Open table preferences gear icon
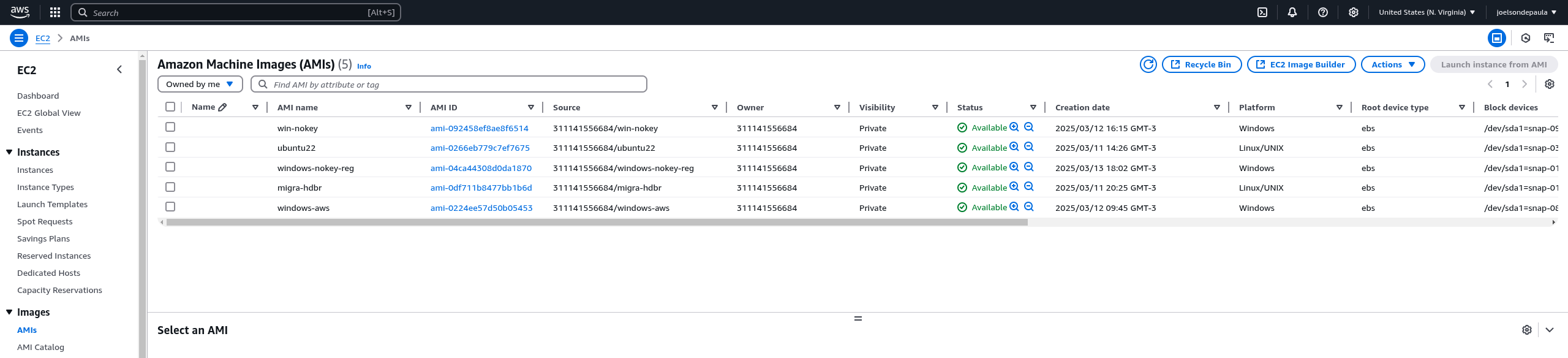Screen dimensions: 1568x358 [1549, 84]
